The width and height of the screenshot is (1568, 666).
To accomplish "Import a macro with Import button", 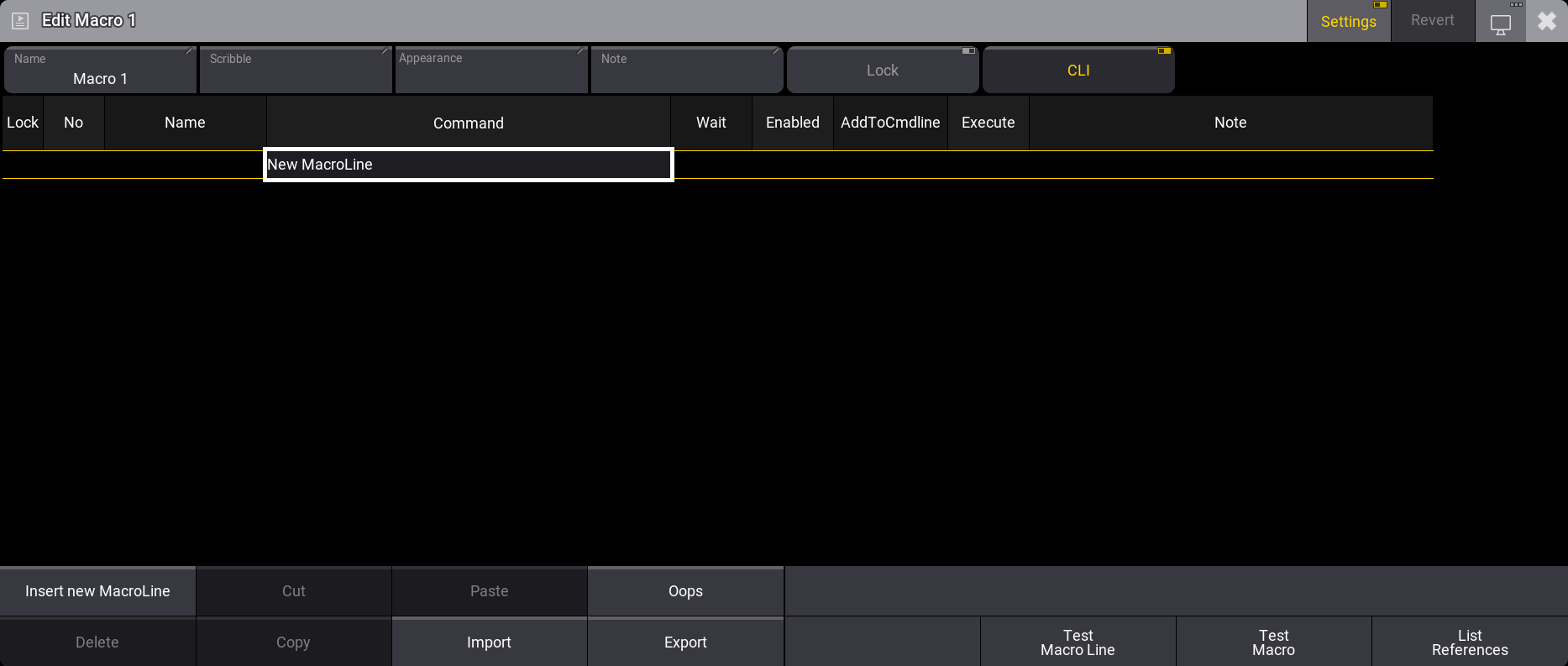I will (489, 642).
